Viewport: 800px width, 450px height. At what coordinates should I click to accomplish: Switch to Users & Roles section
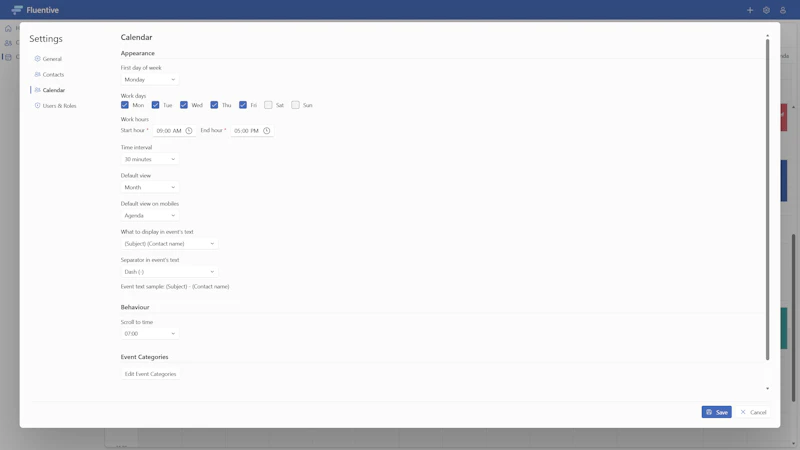pos(59,106)
